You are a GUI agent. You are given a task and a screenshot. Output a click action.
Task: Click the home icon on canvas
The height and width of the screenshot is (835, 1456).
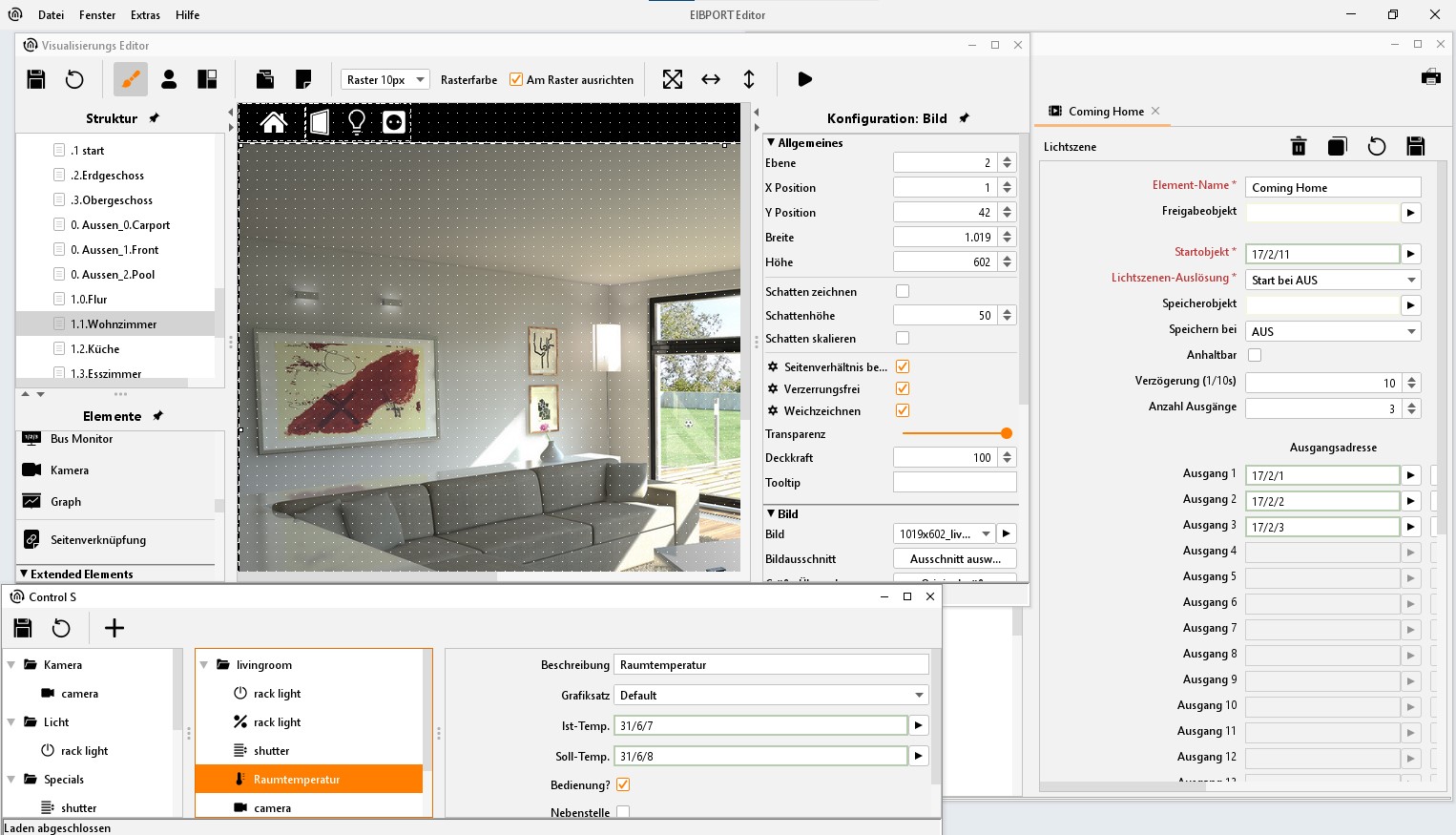[x=274, y=122]
